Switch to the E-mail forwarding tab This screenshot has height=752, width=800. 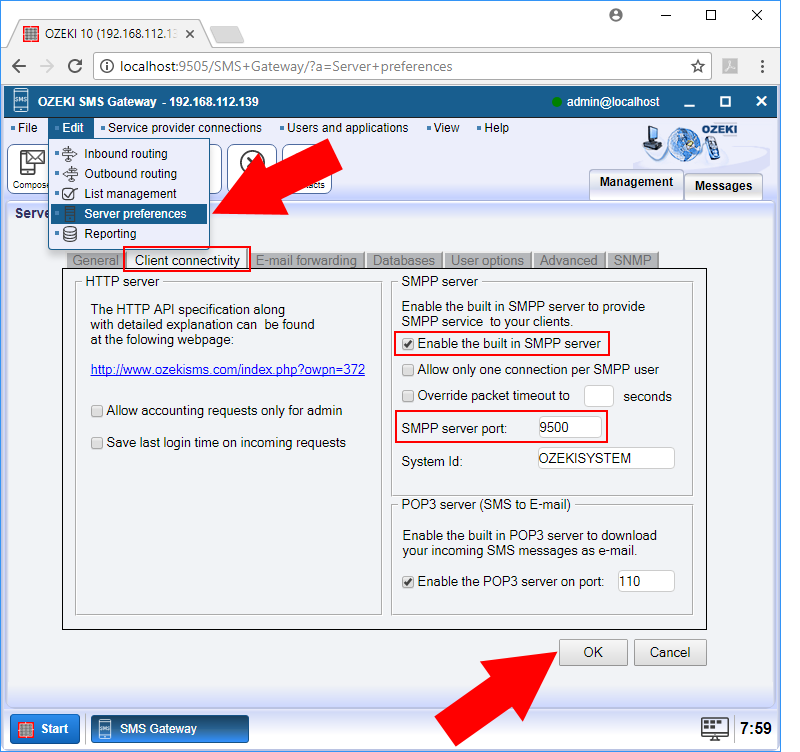(306, 260)
